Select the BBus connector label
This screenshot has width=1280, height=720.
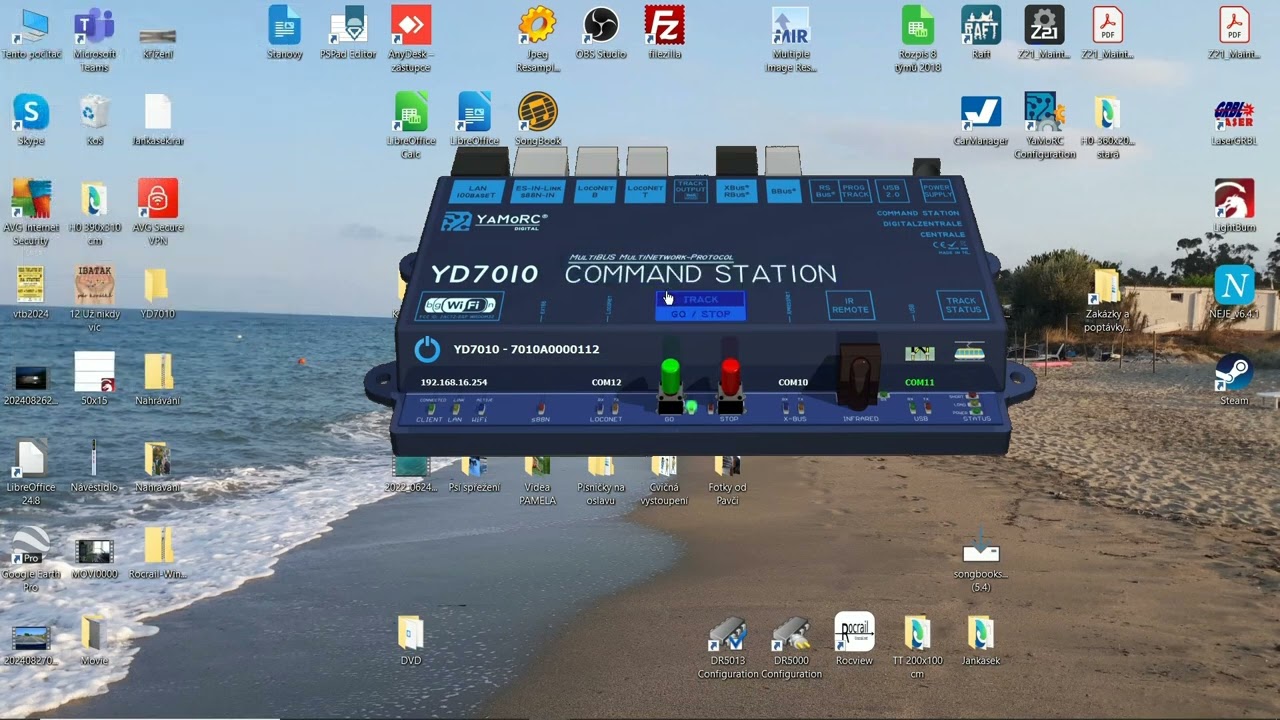click(x=783, y=192)
